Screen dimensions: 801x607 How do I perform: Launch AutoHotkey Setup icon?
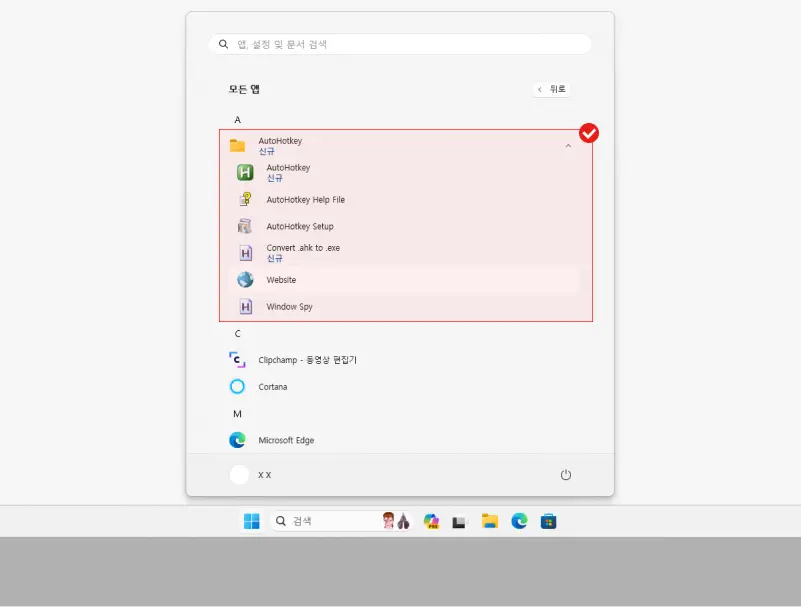pyautogui.click(x=245, y=226)
